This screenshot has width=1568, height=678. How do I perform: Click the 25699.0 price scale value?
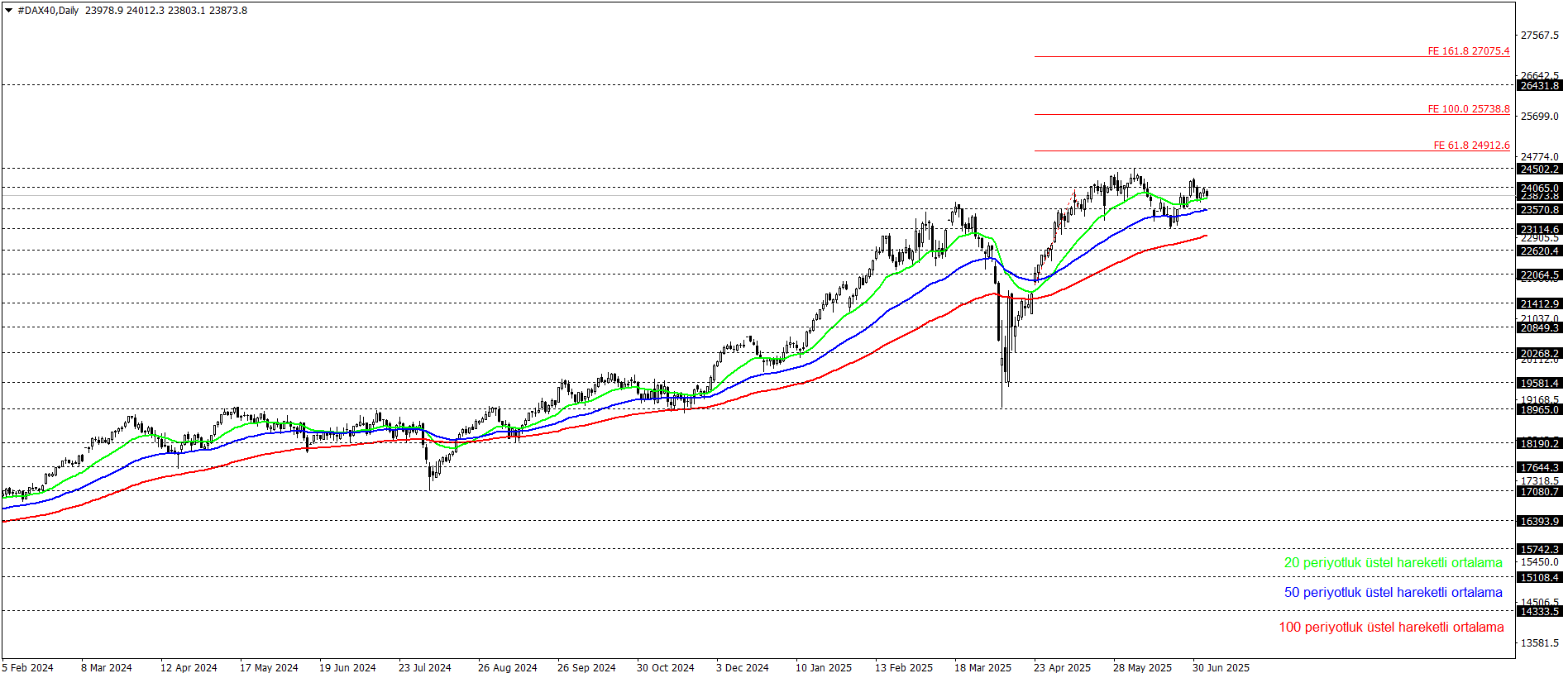tap(1540, 117)
